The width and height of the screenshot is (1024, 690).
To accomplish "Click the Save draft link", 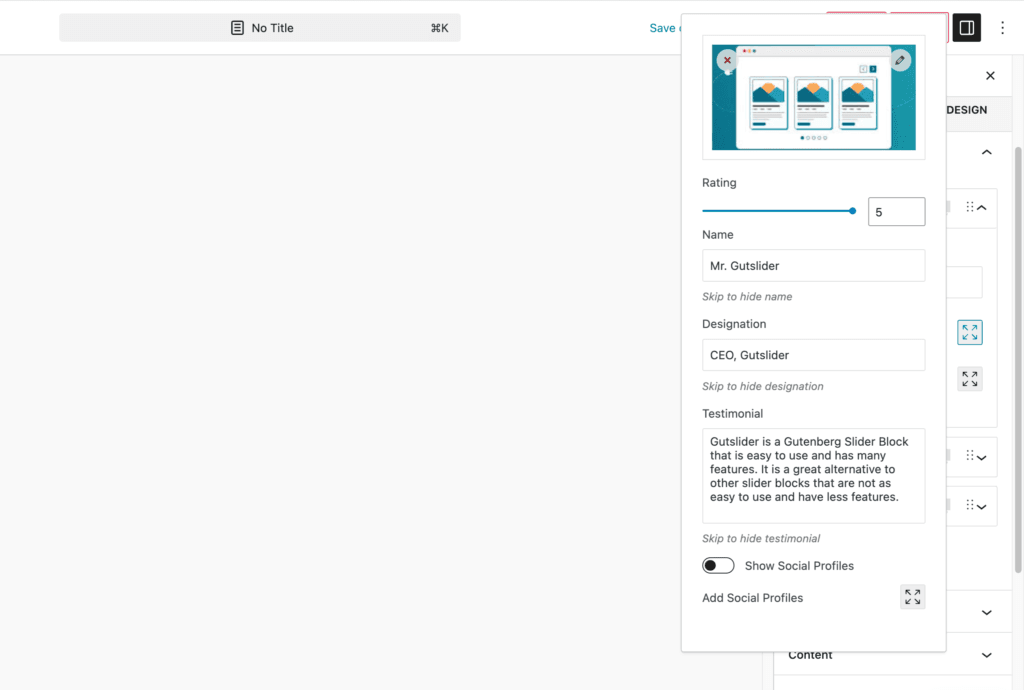I will [664, 28].
